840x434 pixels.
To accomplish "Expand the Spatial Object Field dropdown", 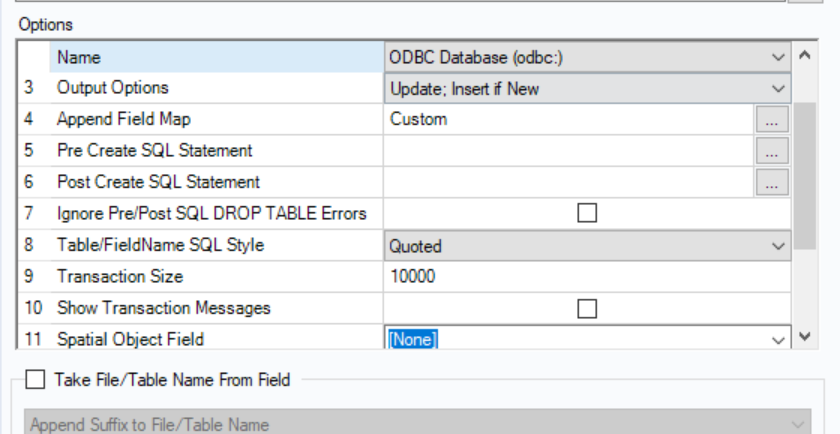I will (587, 339).
